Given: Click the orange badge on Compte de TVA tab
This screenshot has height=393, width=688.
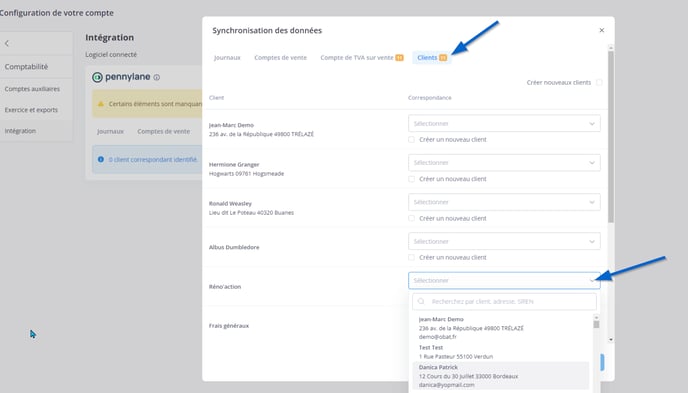Looking at the screenshot, I should tap(399, 57).
